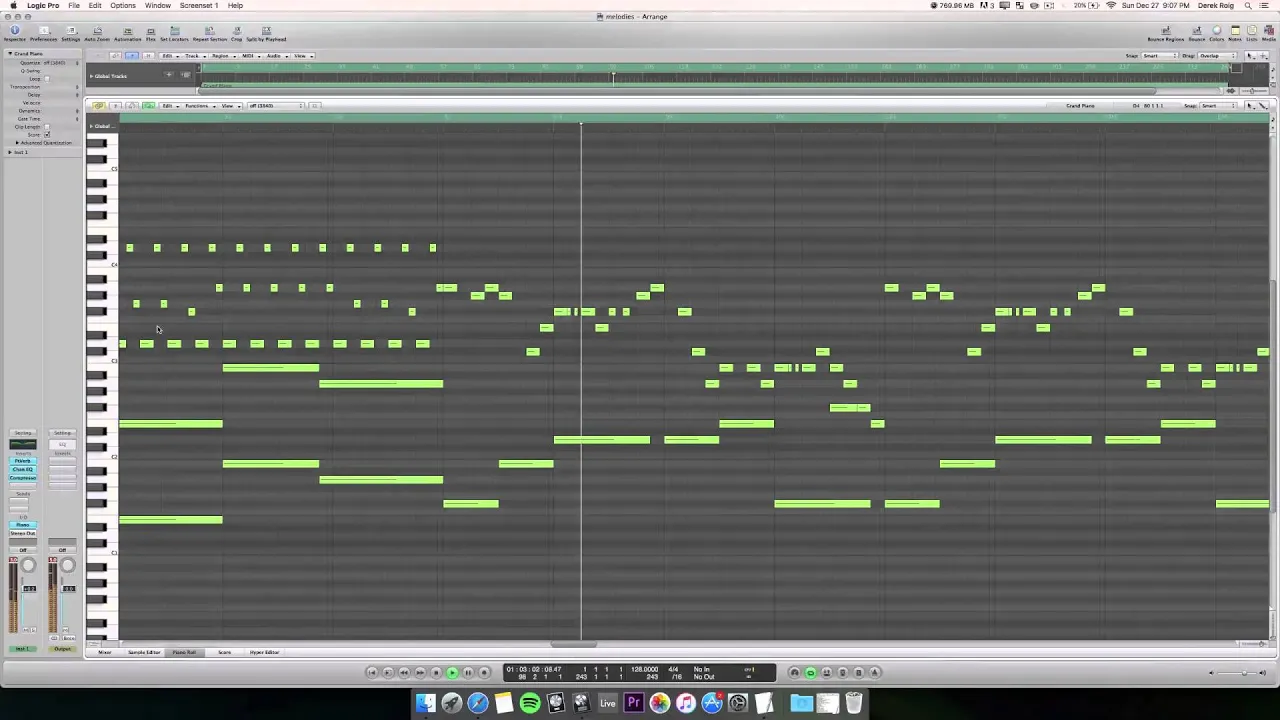Show track Automation via toolbar
Viewport: 1280px width, 720px height.
click(x=128, y=34)
